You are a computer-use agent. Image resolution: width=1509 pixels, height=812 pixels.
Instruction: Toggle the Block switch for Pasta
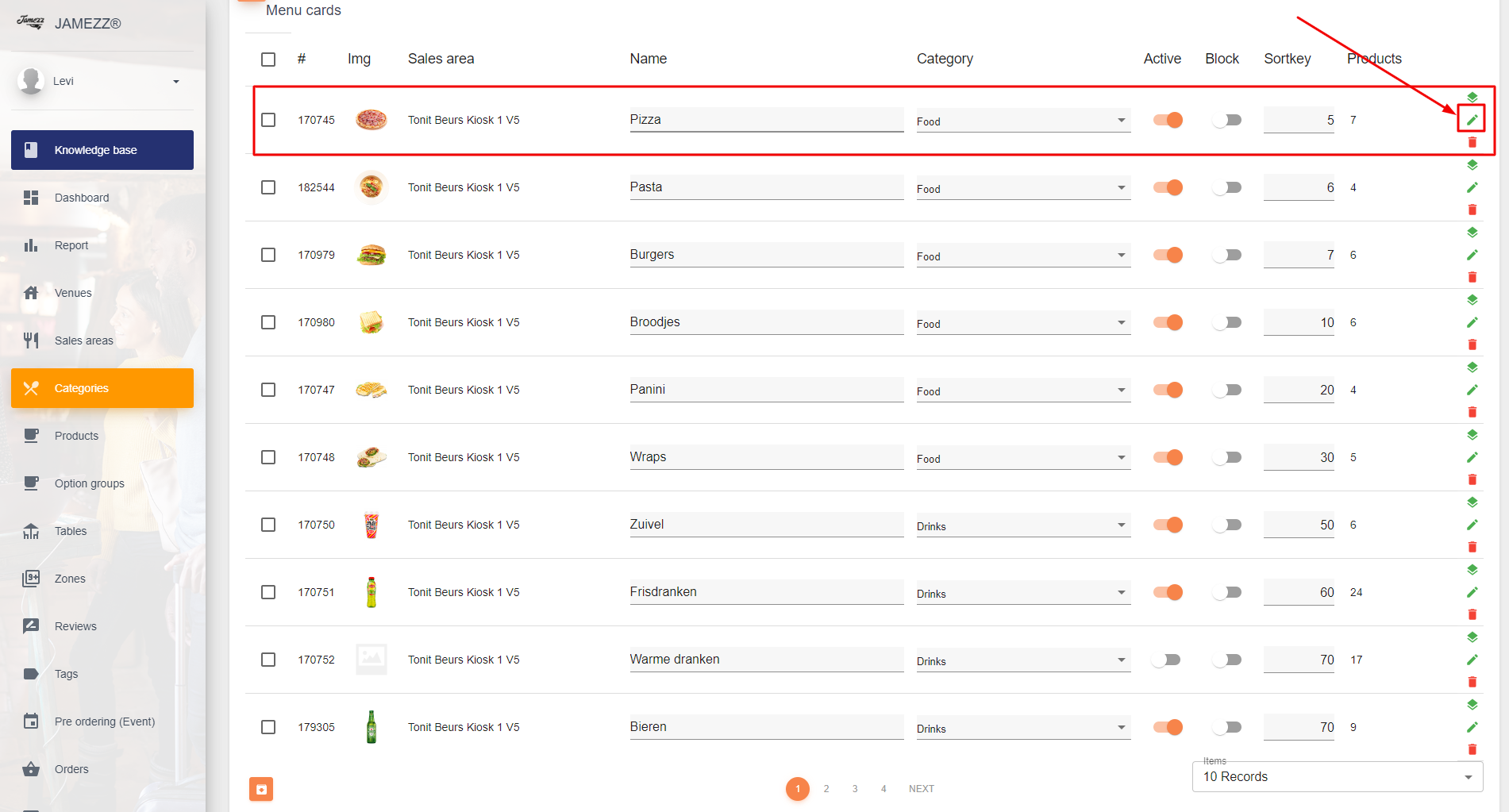coord(1226,187)
